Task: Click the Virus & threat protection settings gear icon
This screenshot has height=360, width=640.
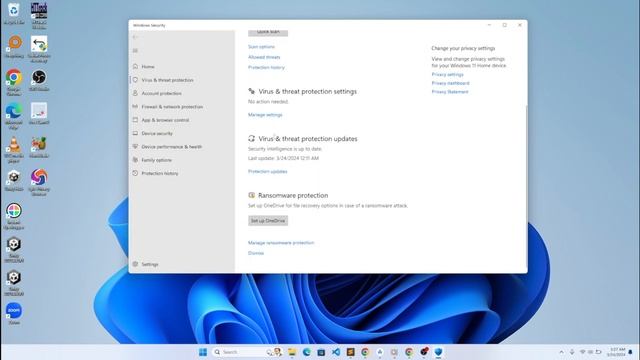Action: pyautogui.click(x=251, y=91)
